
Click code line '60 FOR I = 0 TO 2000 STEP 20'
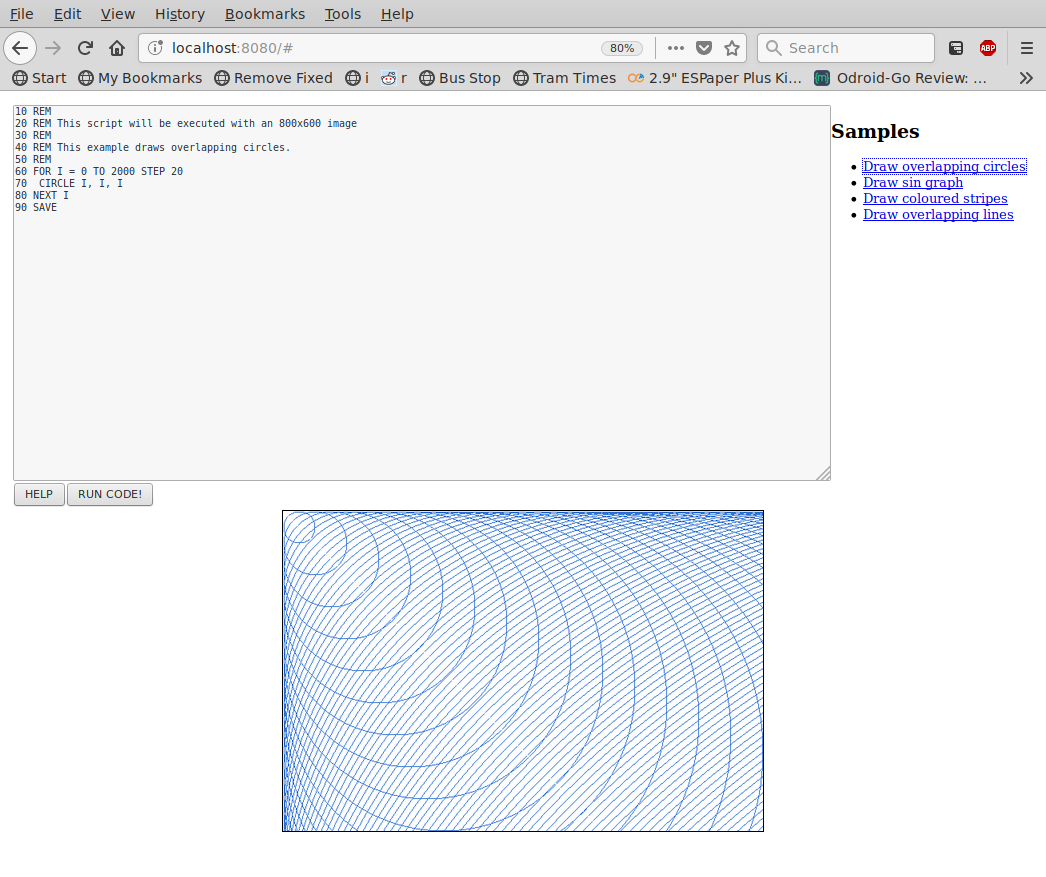pos(99,171)
